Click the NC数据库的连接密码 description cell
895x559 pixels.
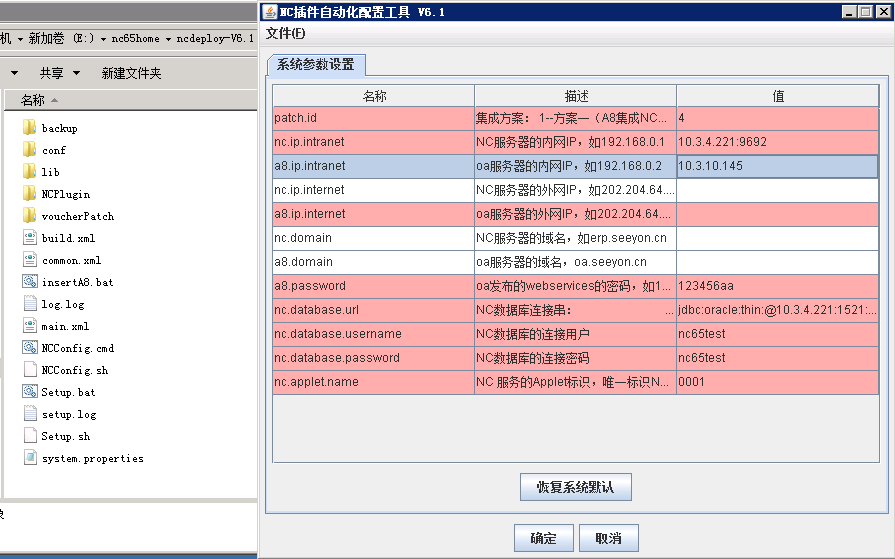coord(575,358)
